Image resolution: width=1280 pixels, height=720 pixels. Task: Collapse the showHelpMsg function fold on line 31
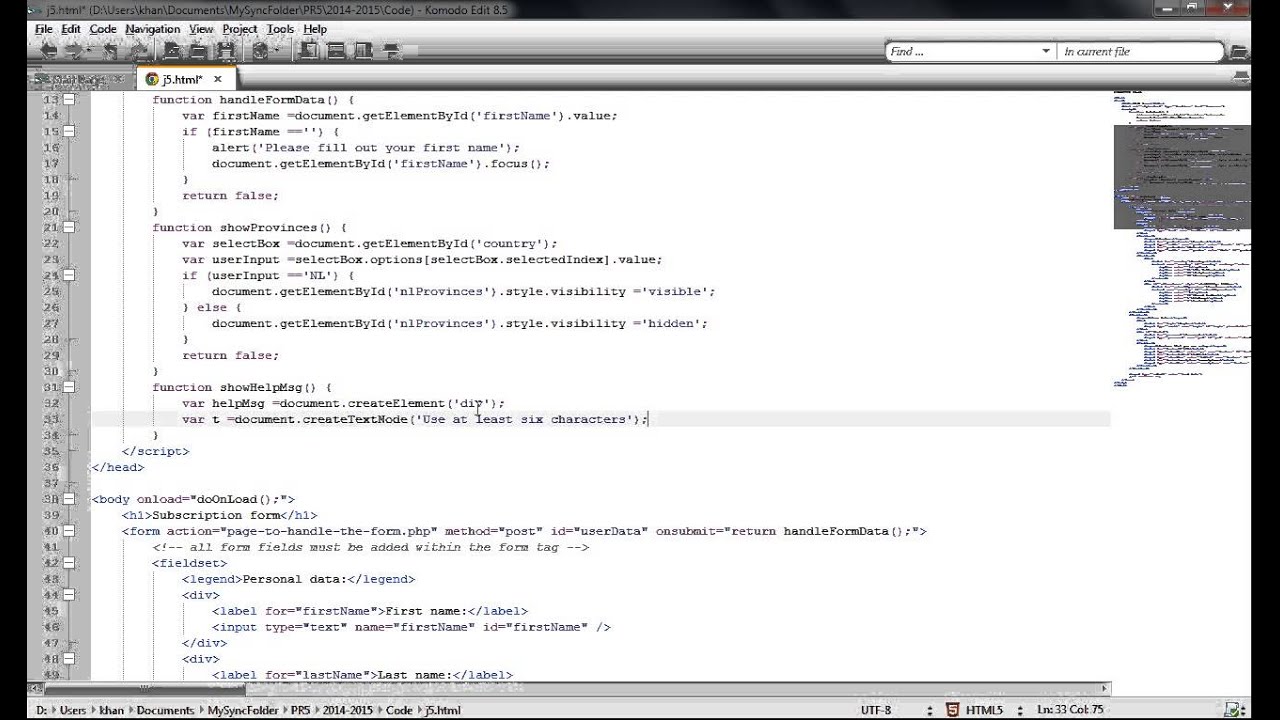coord(69,388)
